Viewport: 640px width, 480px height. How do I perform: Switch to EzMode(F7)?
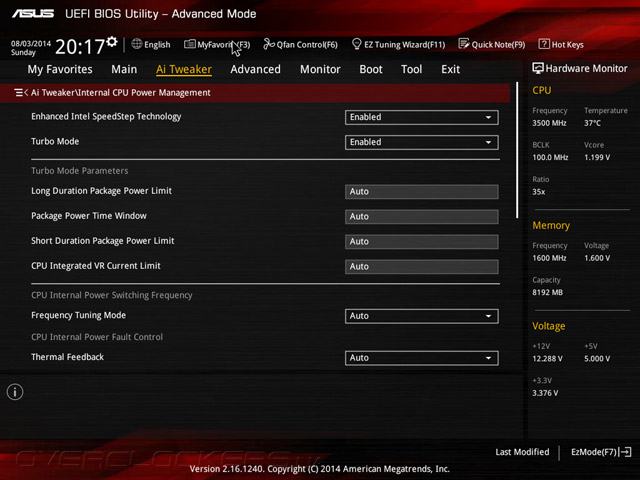click(x=601, y=452)
